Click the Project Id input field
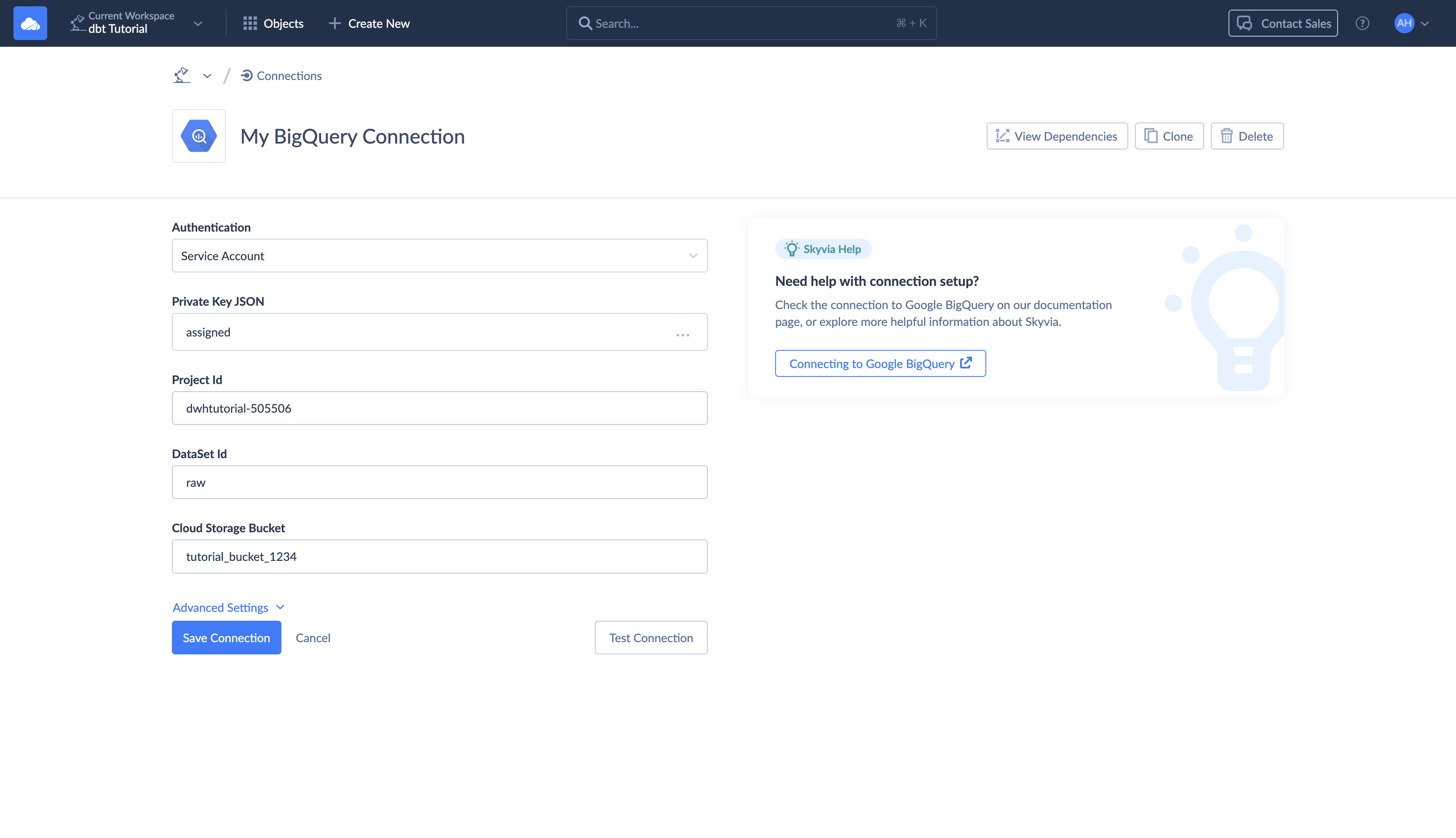The height and width of the screenshot is (838, 1456). tap(439, 408)
